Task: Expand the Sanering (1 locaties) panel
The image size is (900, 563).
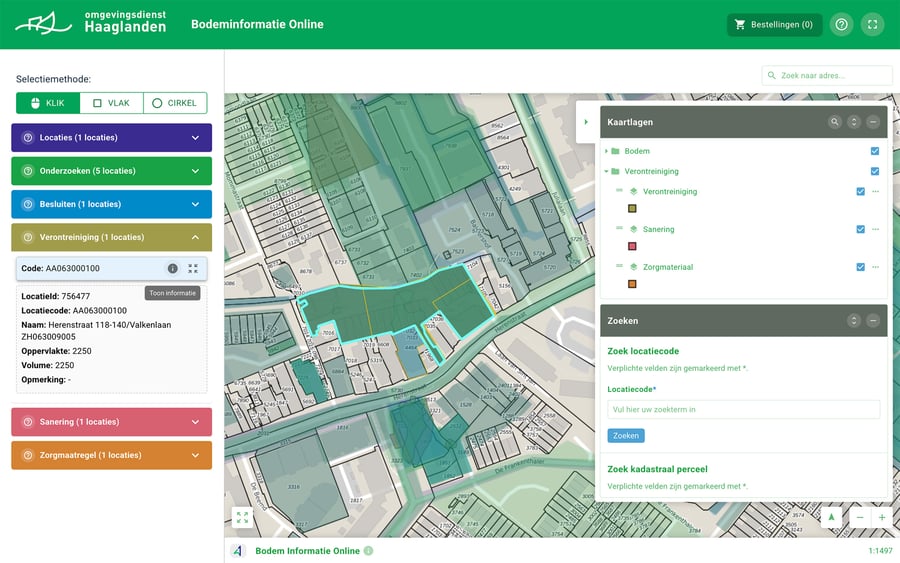Action: click(111, 422)
